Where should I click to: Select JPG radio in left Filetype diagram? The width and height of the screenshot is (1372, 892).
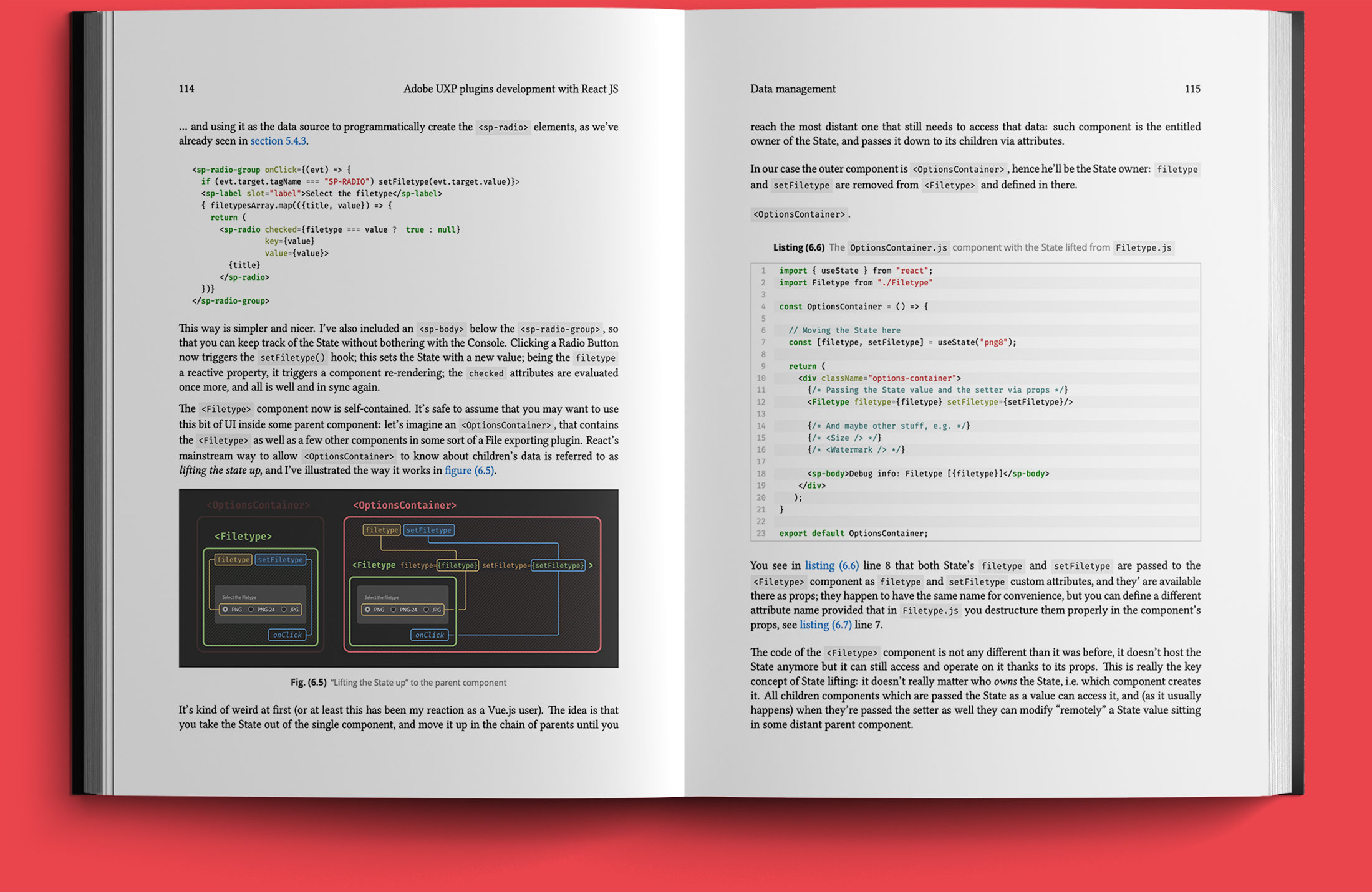point(284,610)
